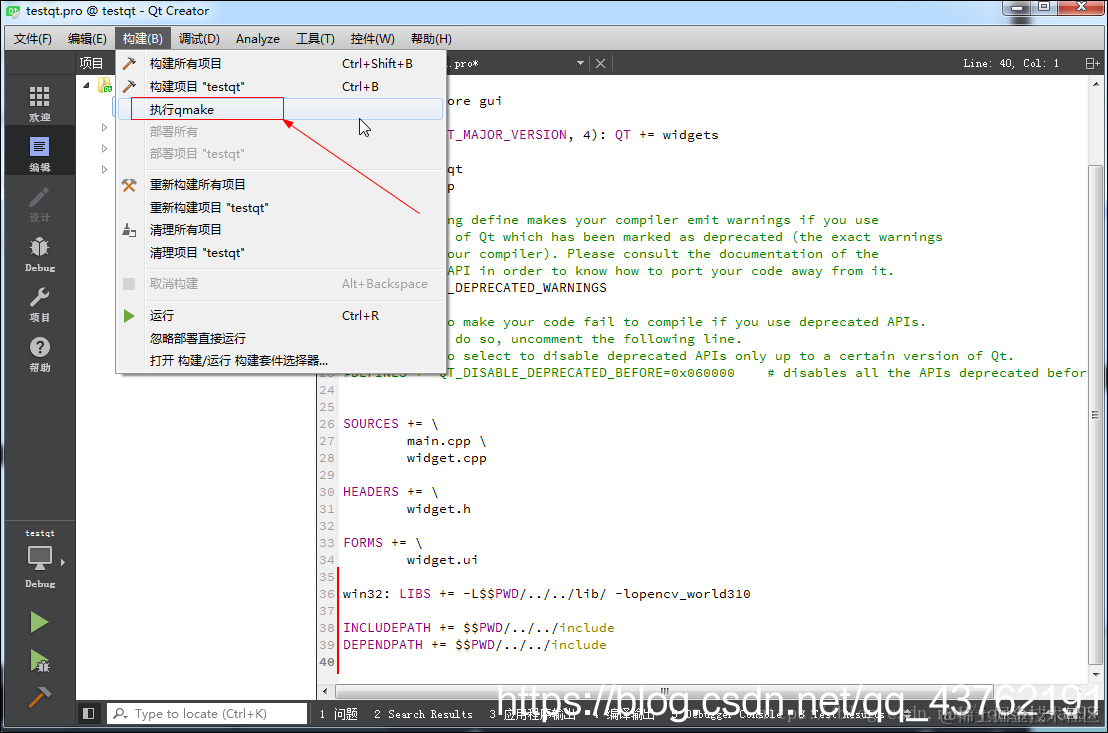Viewport: 1108px width, 733px height.
Task: Open the 文件(F) menu
Action: coord(33,38)
